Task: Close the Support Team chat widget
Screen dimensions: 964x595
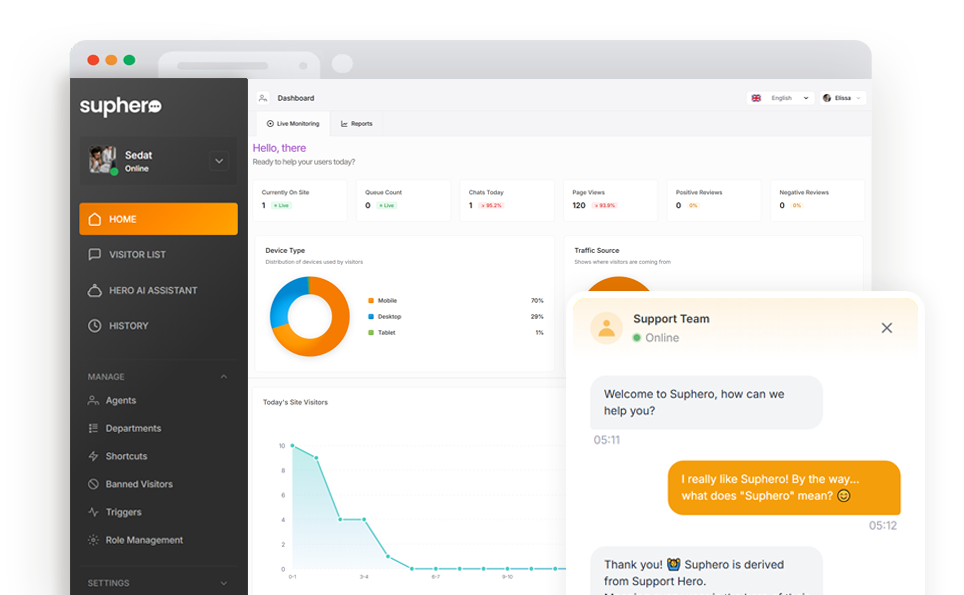Action: [x=887, y=328]
